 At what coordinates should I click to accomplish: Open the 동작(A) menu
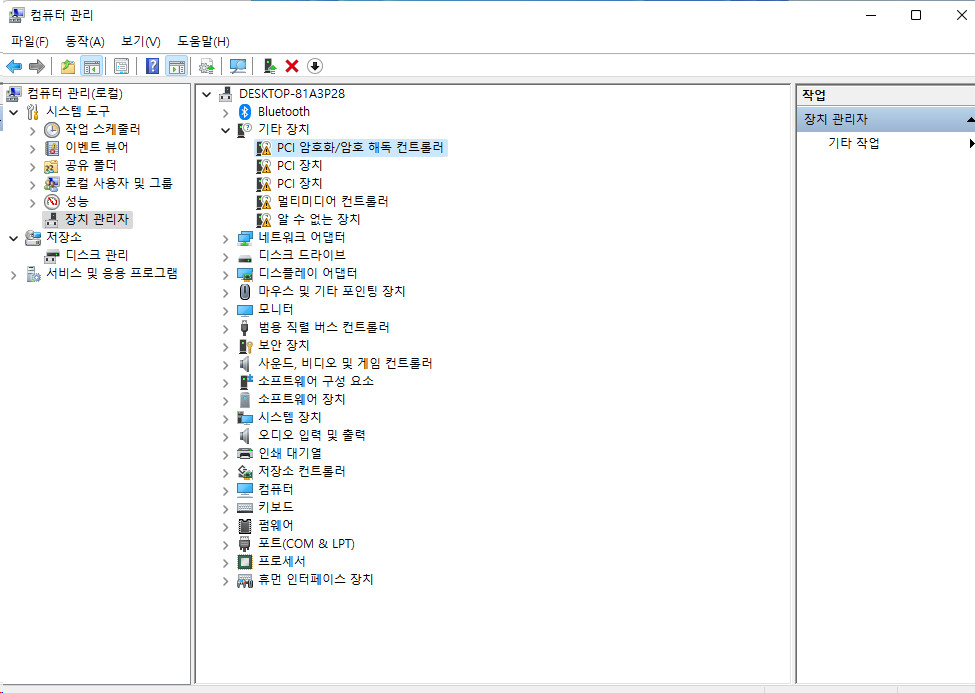(x=85, y=42)
